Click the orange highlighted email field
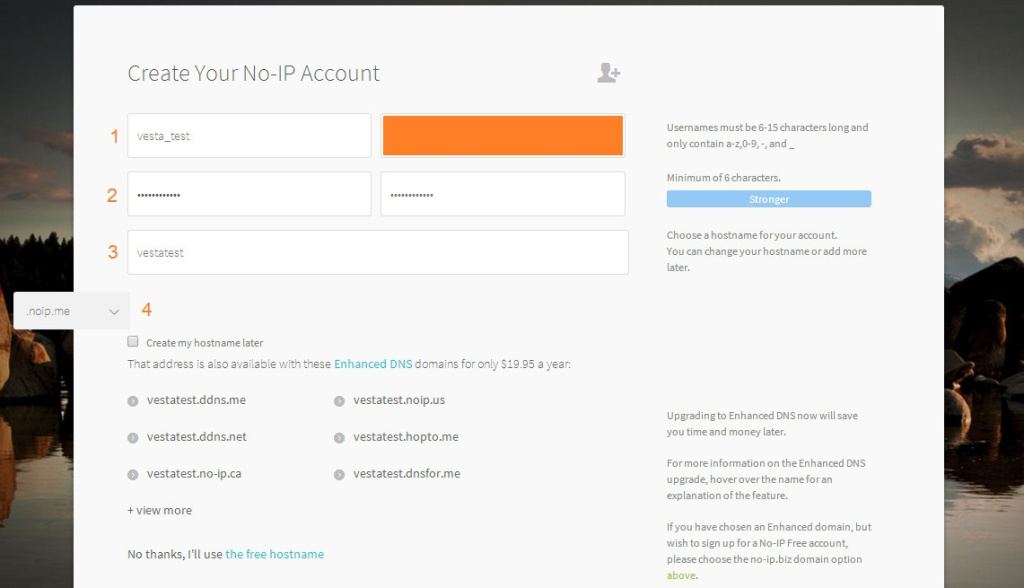The height and width of the screenshot is (588, 1024). pyautogui.click(x=503, y=136)
